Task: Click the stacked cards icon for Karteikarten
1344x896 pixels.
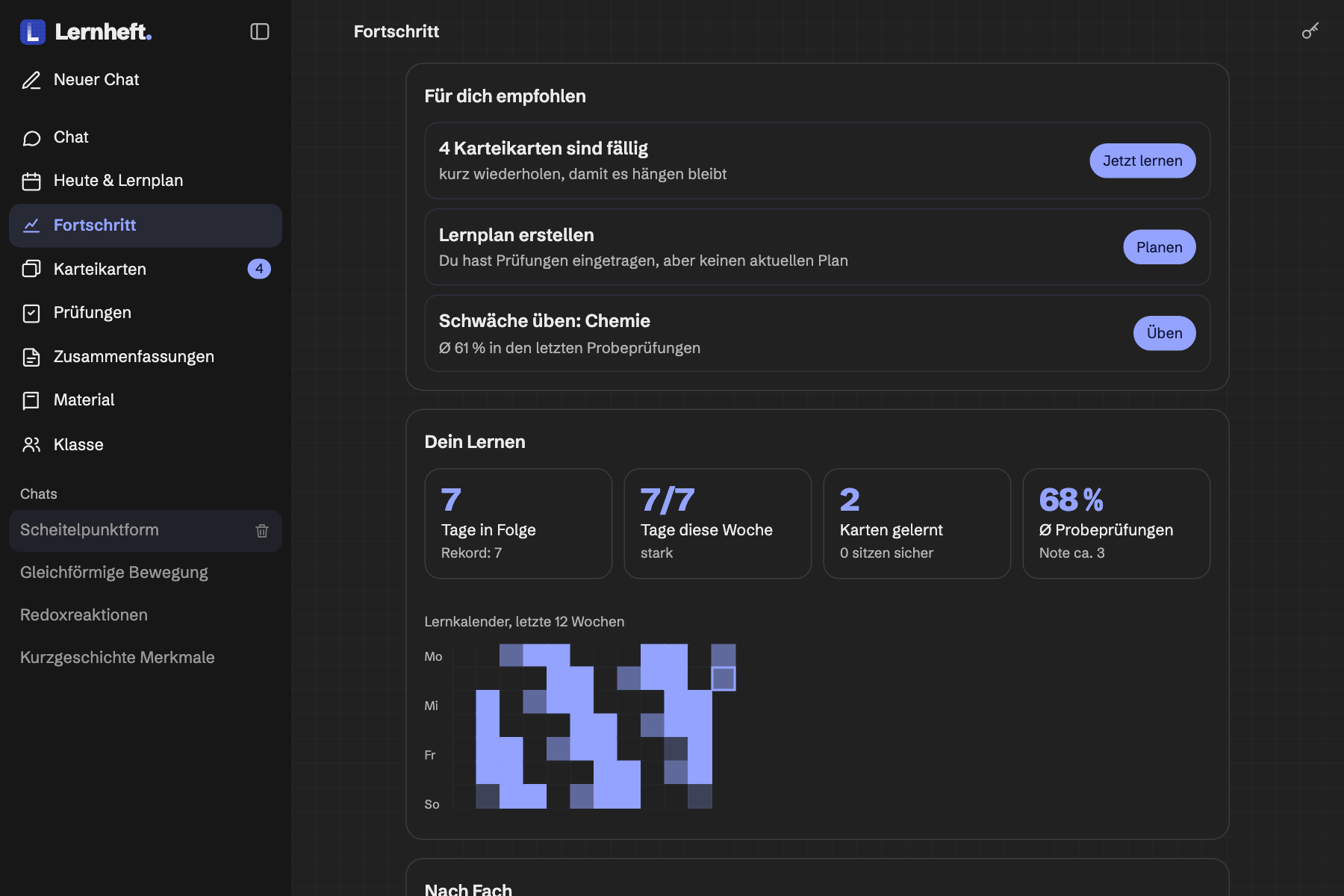Action: tap(31, 269)
